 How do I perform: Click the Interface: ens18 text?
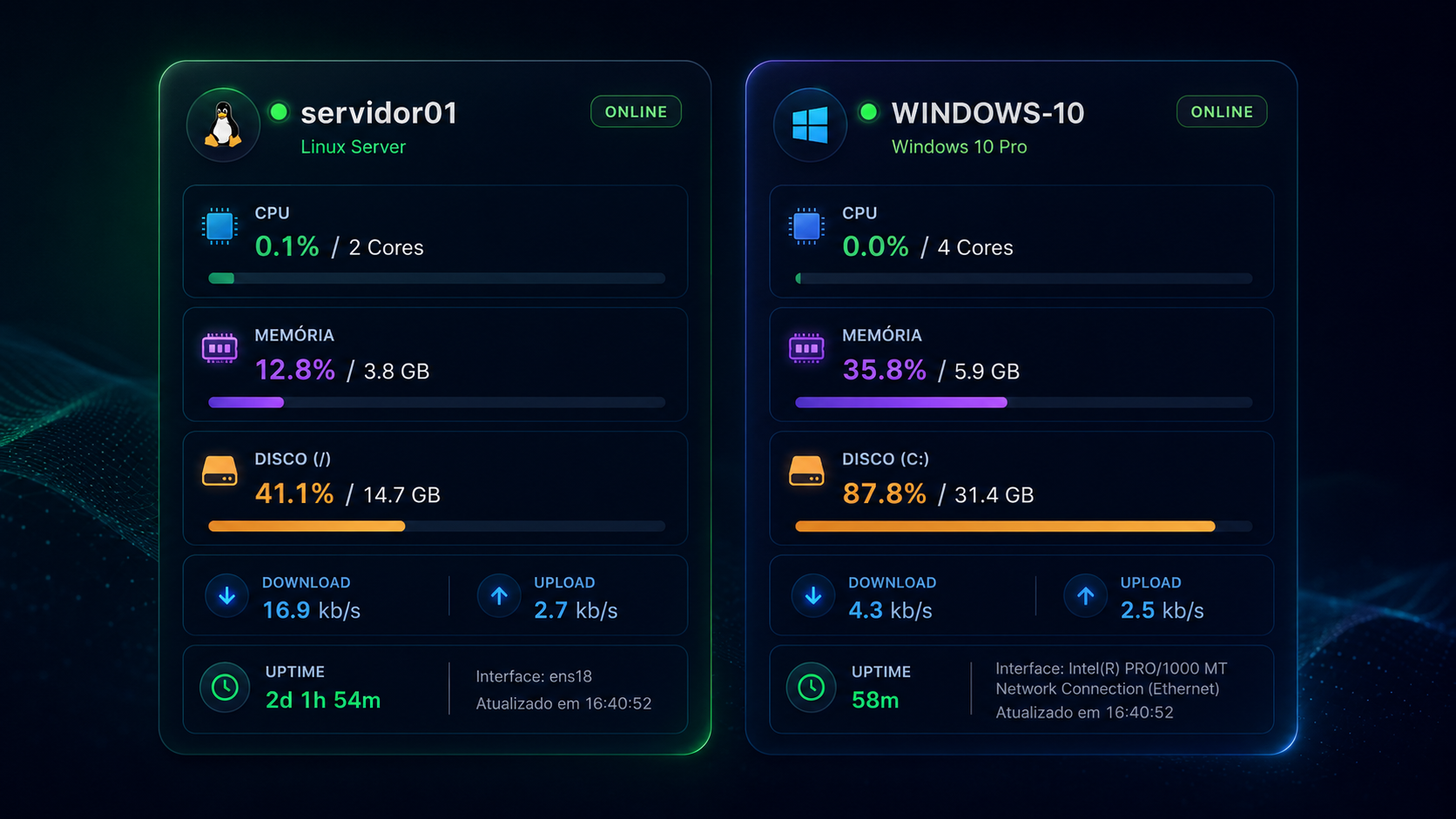(x=534, y=676)
